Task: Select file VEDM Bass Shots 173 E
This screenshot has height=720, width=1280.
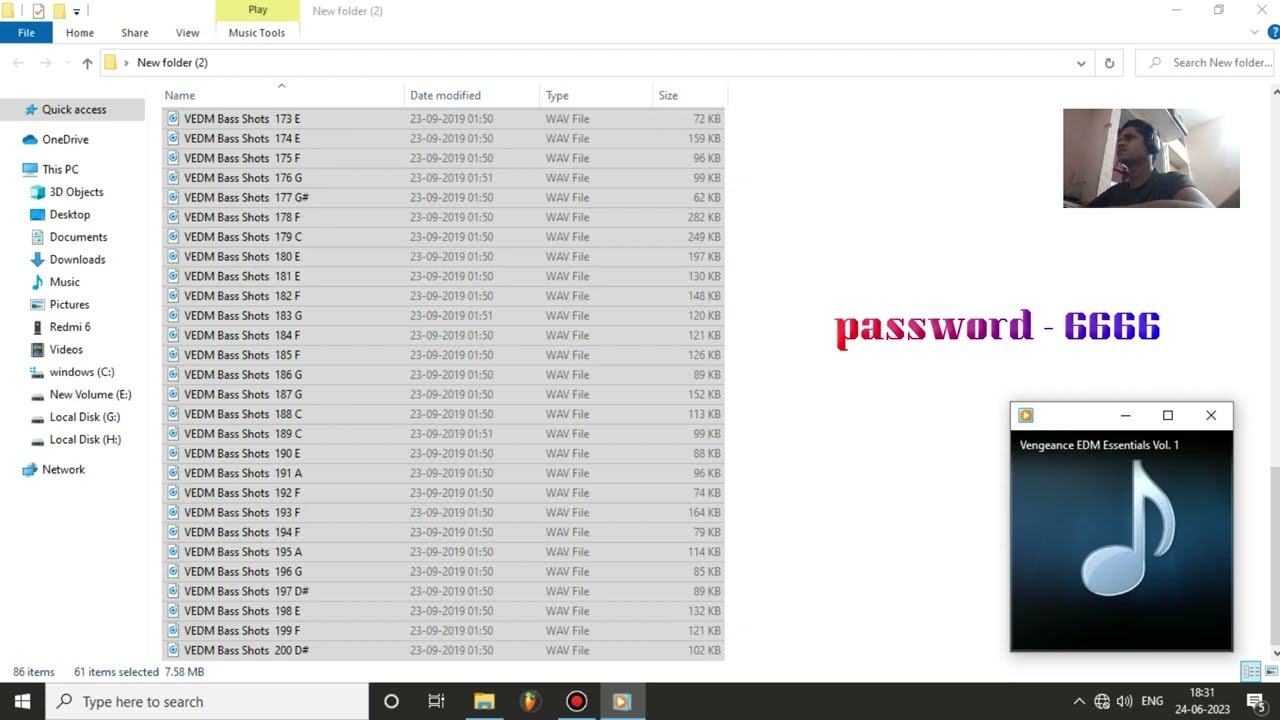Action: click(443, 119)
